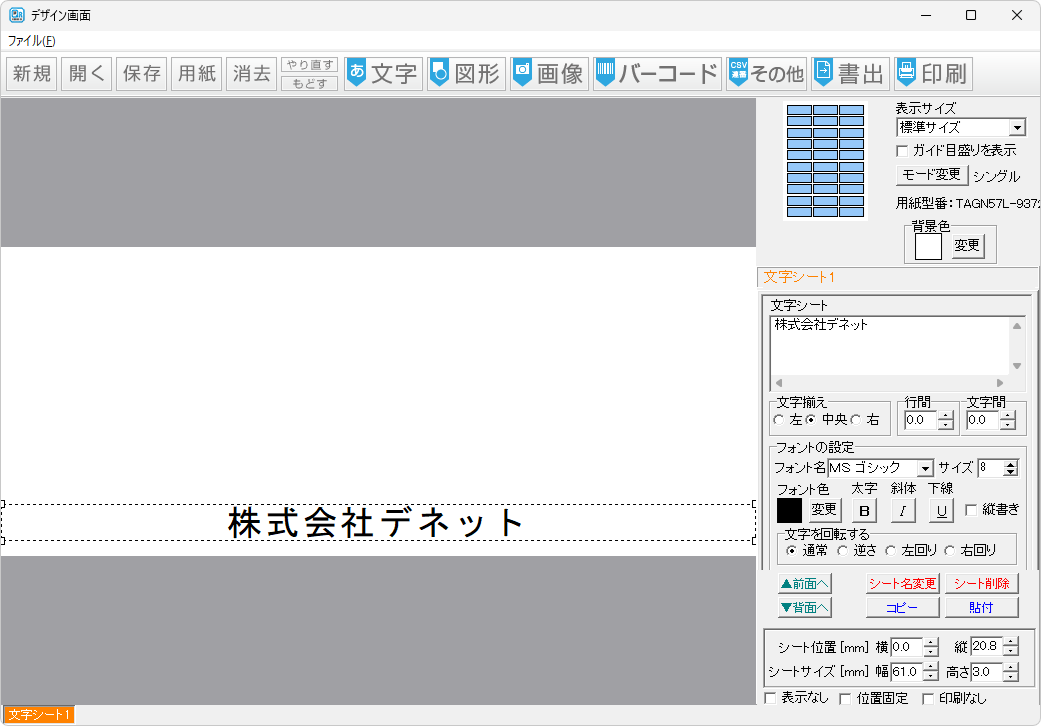Select 左 text alignment radio

tap(779, 419)
